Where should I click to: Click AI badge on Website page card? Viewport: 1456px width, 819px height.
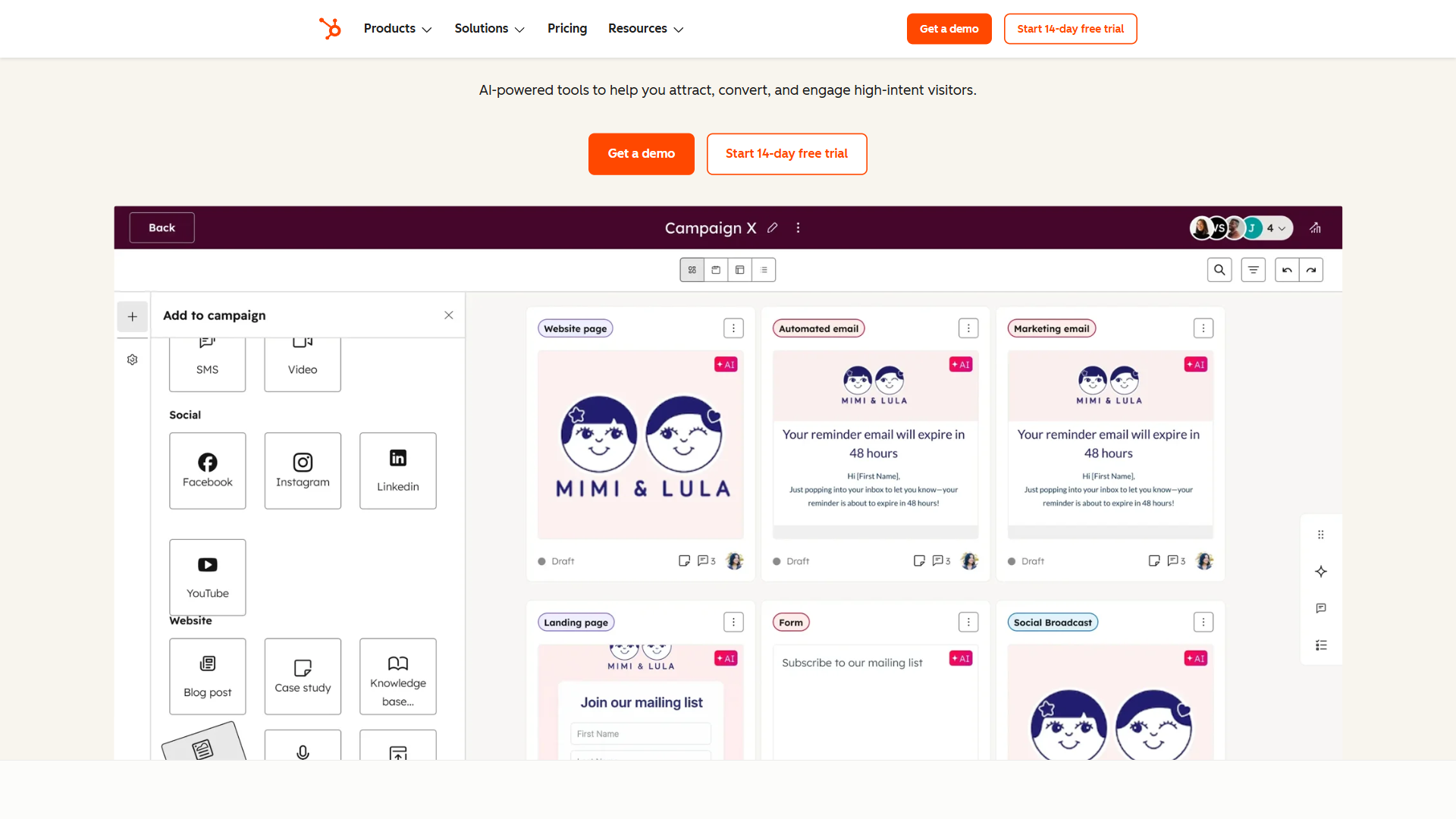point(726,365)
